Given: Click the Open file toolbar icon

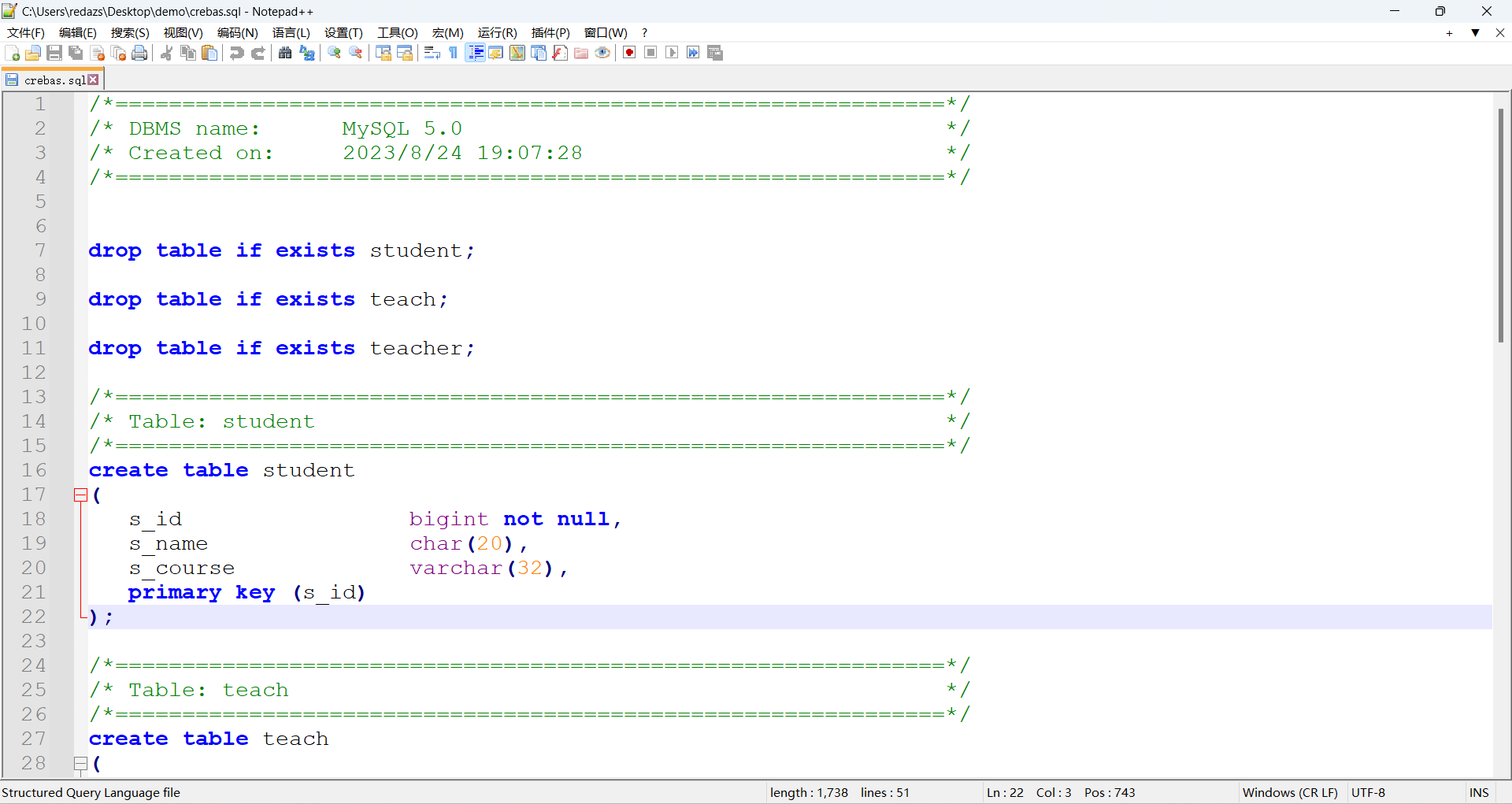Looking at the screenshot, I should tap(33, 53).
